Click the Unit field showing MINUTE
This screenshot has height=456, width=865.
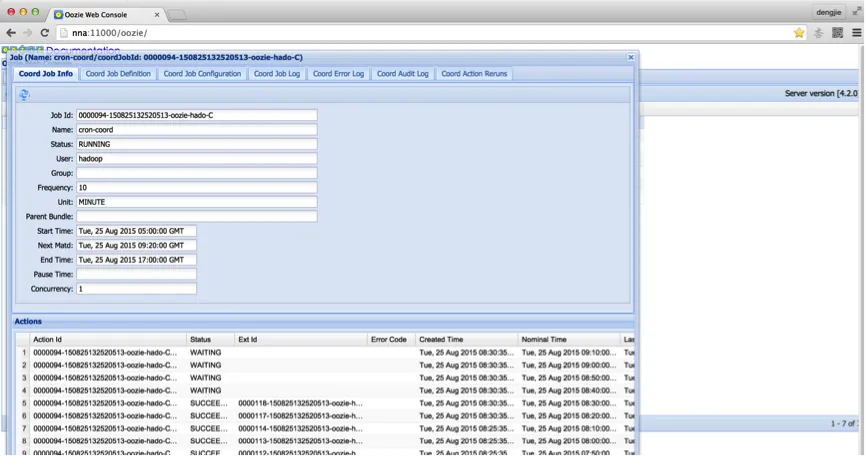coord(197,202)
